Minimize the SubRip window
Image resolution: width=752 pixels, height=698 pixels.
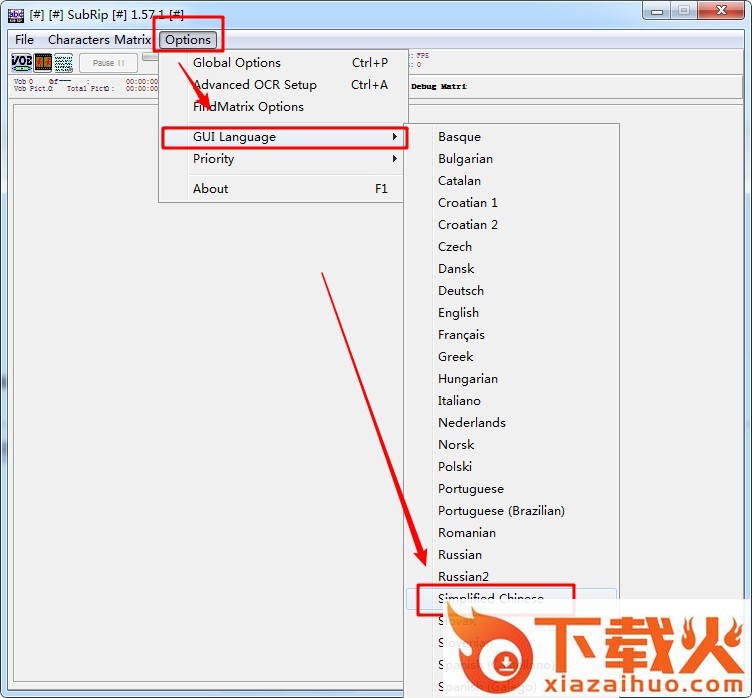(657, 11)
